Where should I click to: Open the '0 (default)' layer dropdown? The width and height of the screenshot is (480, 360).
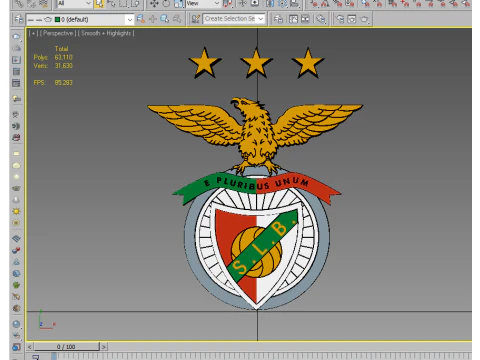point(80,20)
